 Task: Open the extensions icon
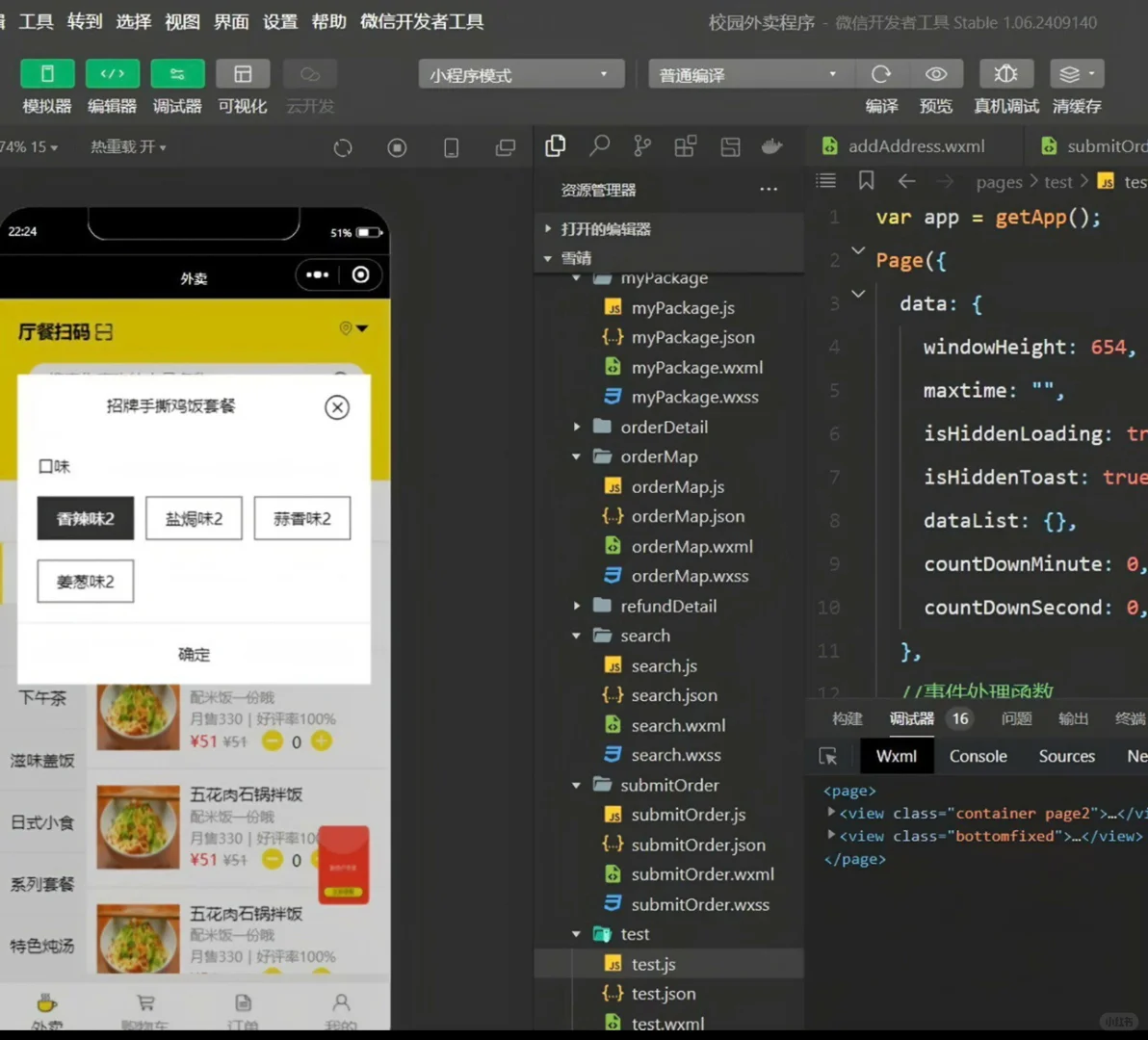pos(686,146)
